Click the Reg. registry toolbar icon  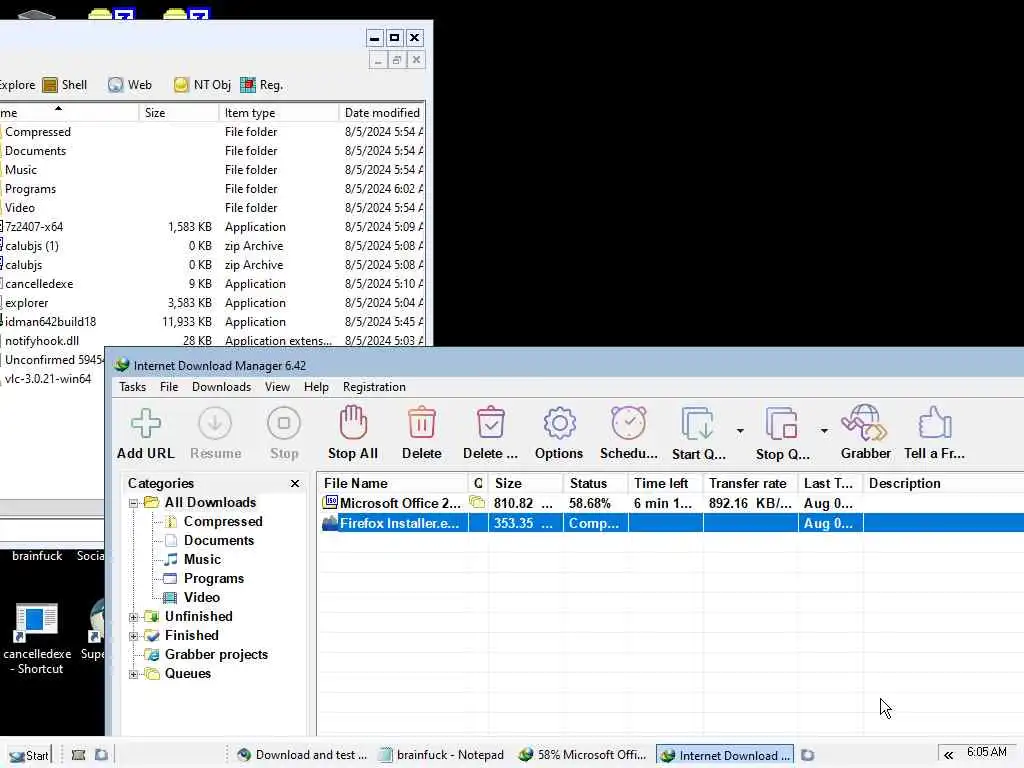click(261, 85)
